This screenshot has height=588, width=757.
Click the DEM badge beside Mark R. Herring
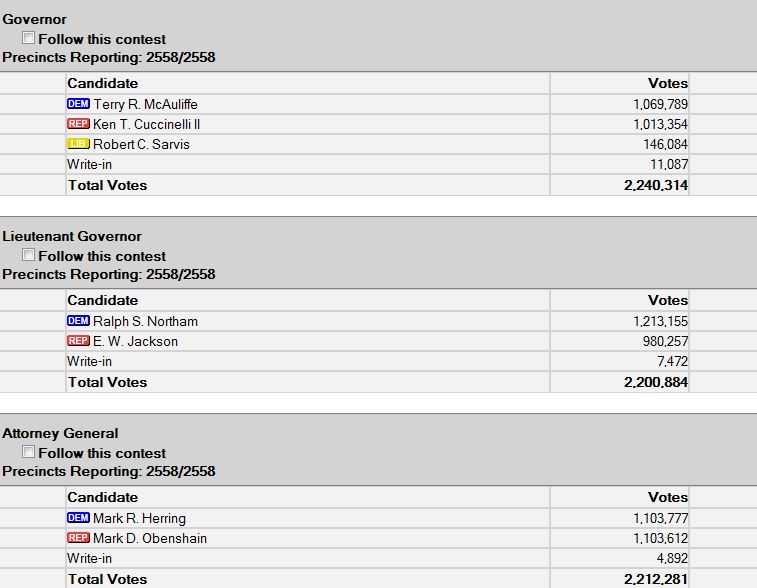click(78, 518)
